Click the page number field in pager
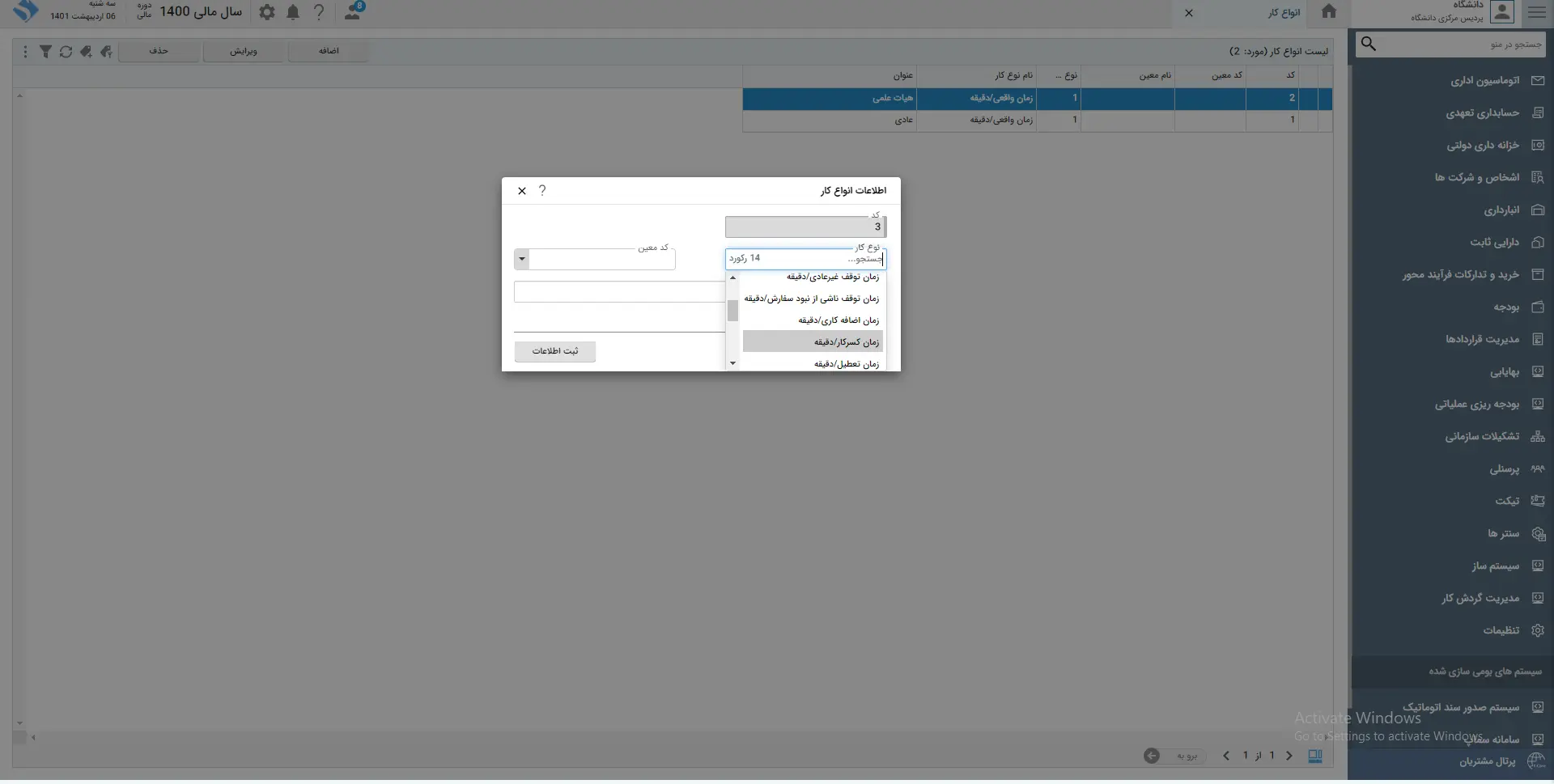Screen dimensions: 1554x784 [x=1187, y=756]
